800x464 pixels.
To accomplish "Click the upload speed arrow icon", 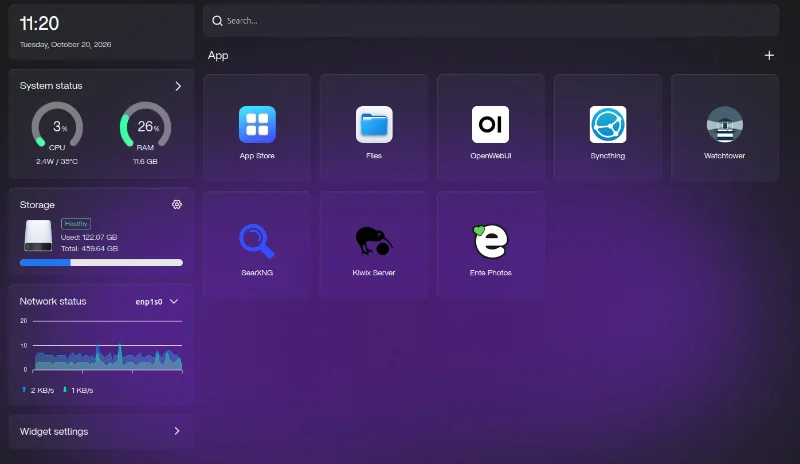I will click(23, 389).
